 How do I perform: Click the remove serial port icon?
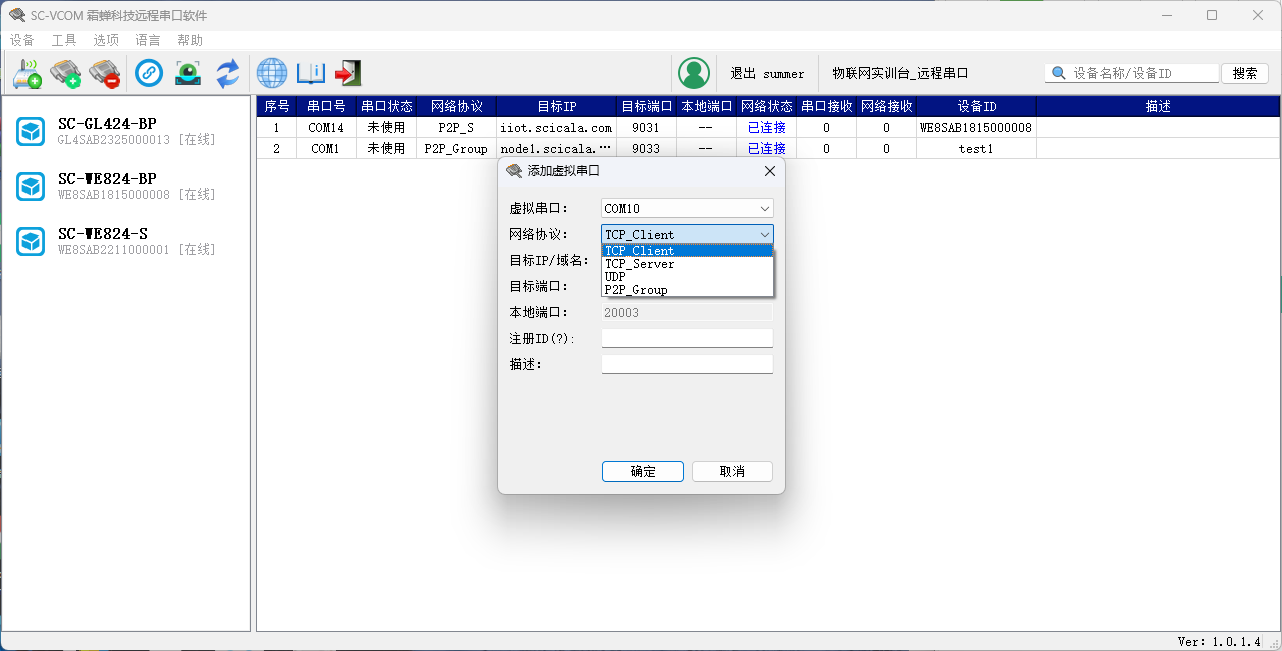pos(104,73)
